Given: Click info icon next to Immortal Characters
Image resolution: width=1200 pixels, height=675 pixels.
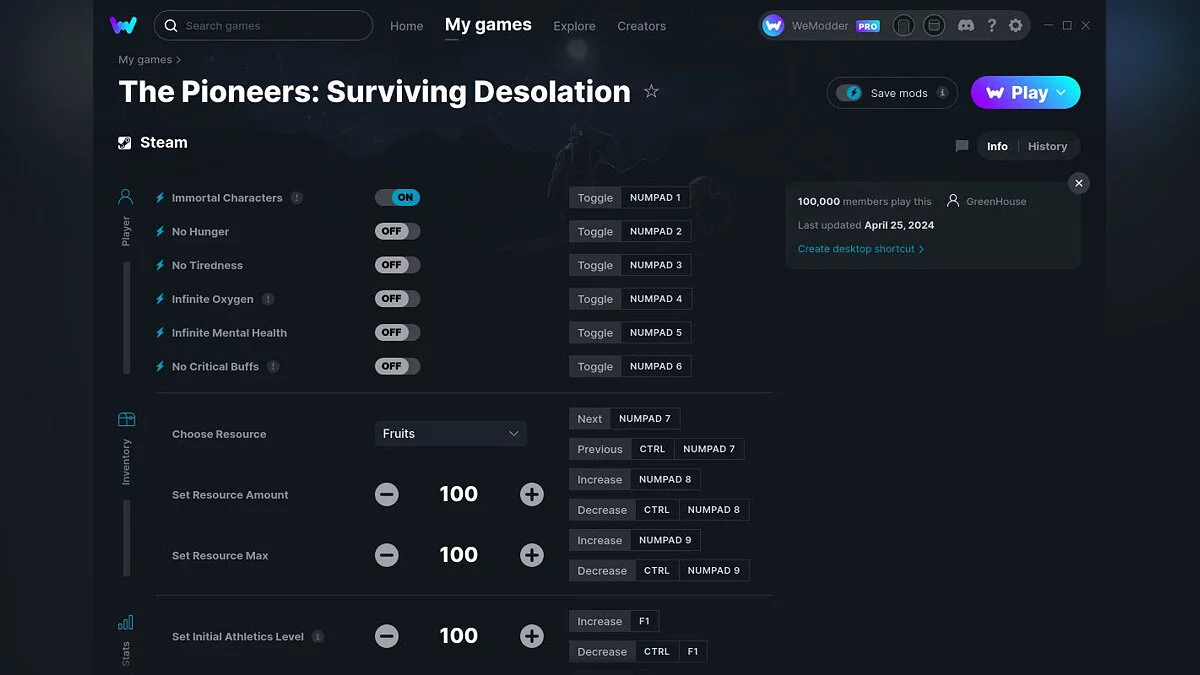Looking at the screenshot, I should click(x=297, y=198).
